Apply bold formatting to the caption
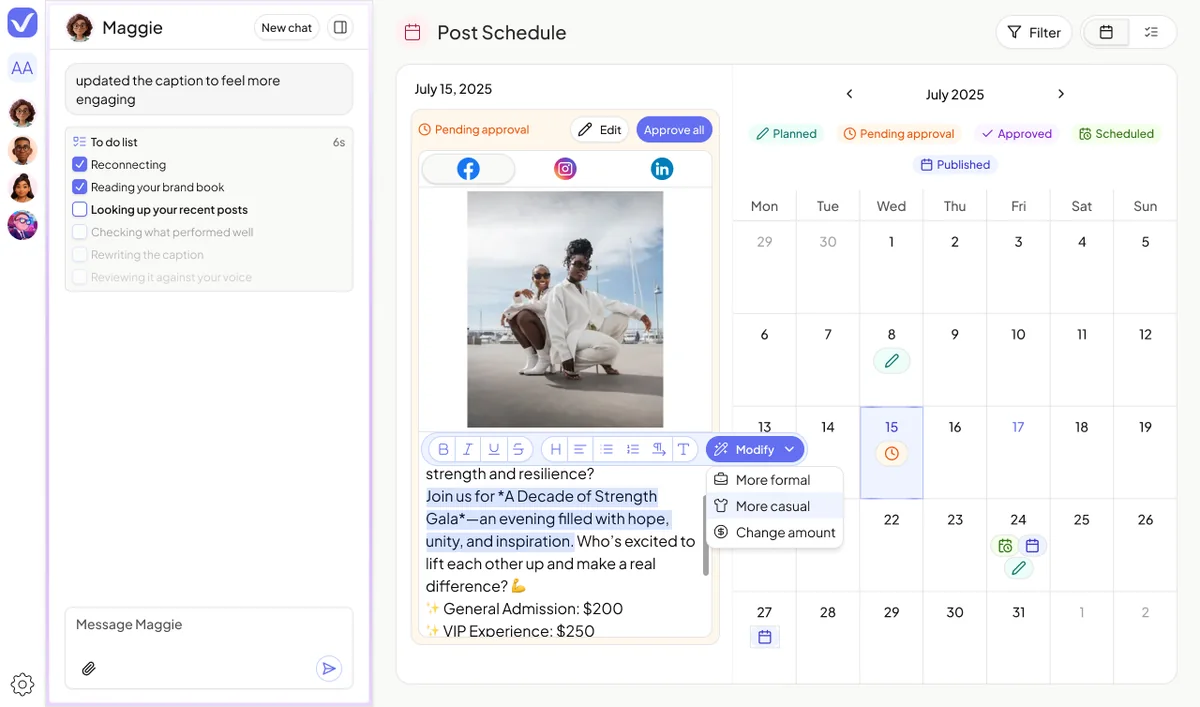The width and height of the screenshot is (1200, 707). pyautogui.click(x=442, y=450)
